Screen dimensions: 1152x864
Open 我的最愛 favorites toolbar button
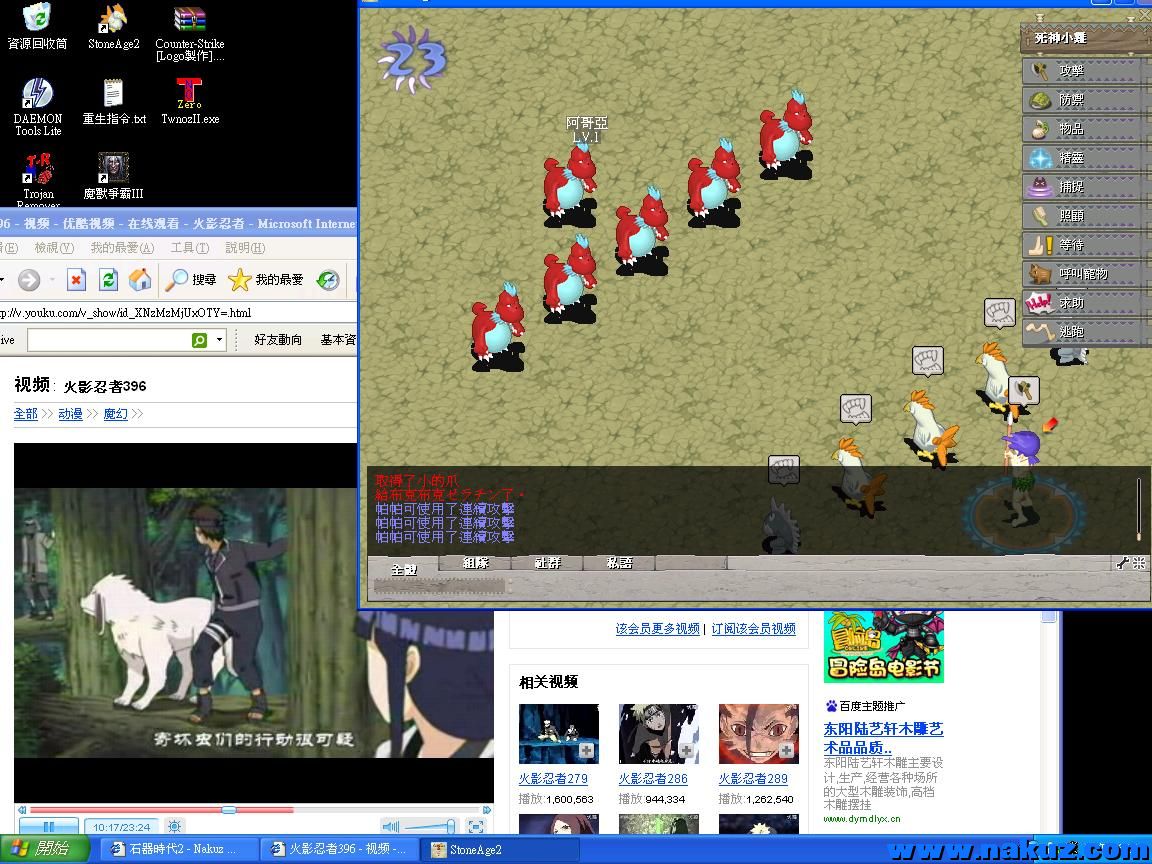pyautogui.click(x=265, y=280)
